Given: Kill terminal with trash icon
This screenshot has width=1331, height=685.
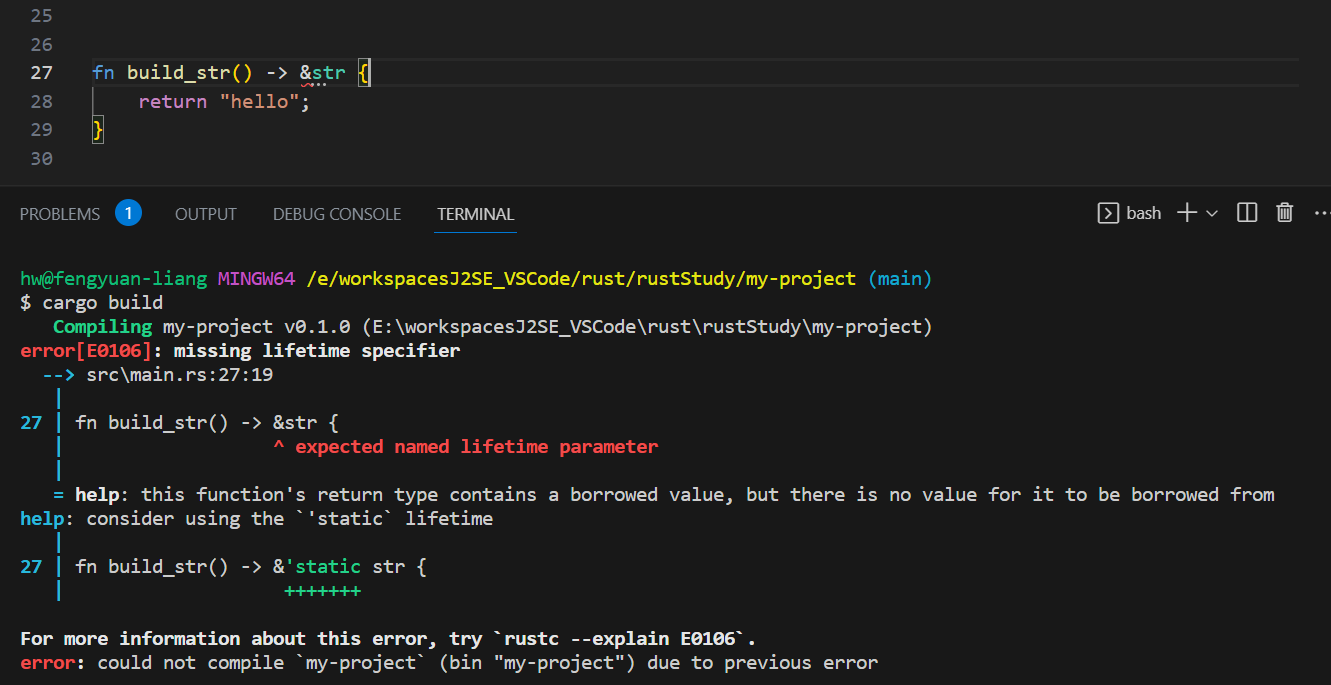Looking at the screenshot, I should coord(1285,213).
